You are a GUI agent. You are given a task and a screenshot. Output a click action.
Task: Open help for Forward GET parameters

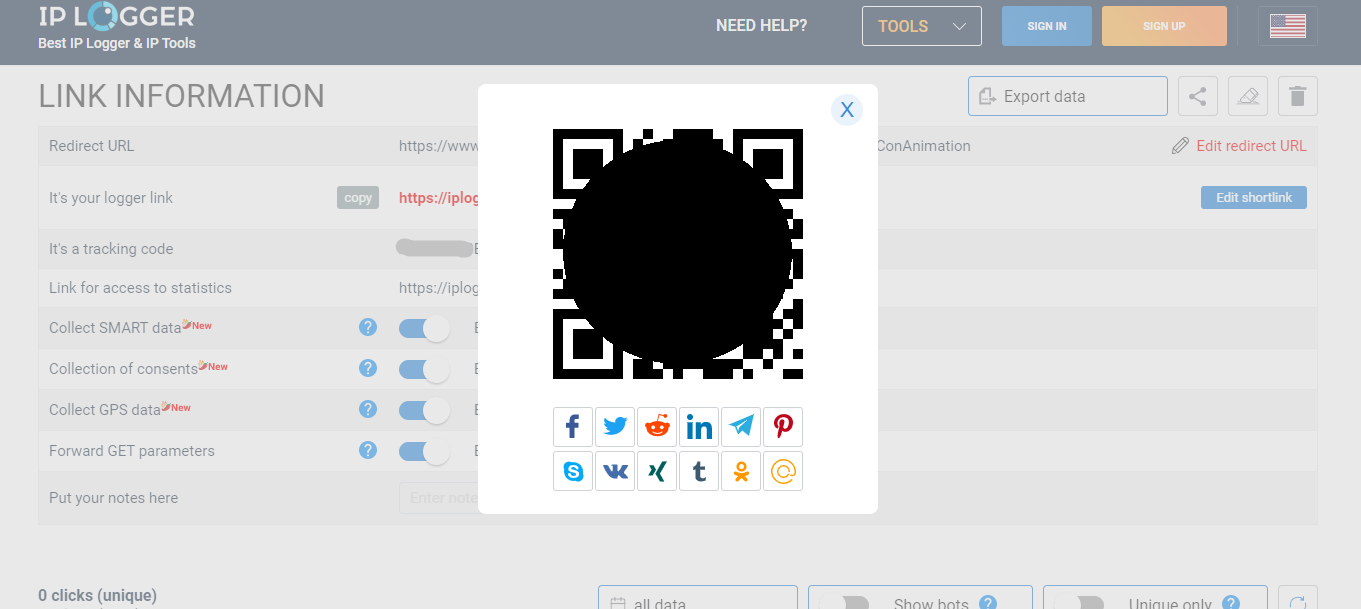(368, 450)
